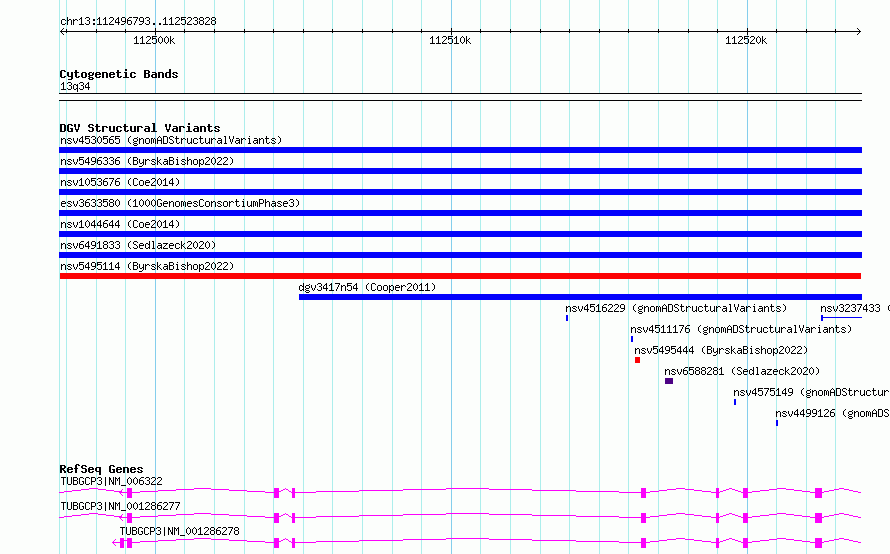
Task: Select variant label nsv6588281 (Sedlazeck2020)
Action: (742, 371)
